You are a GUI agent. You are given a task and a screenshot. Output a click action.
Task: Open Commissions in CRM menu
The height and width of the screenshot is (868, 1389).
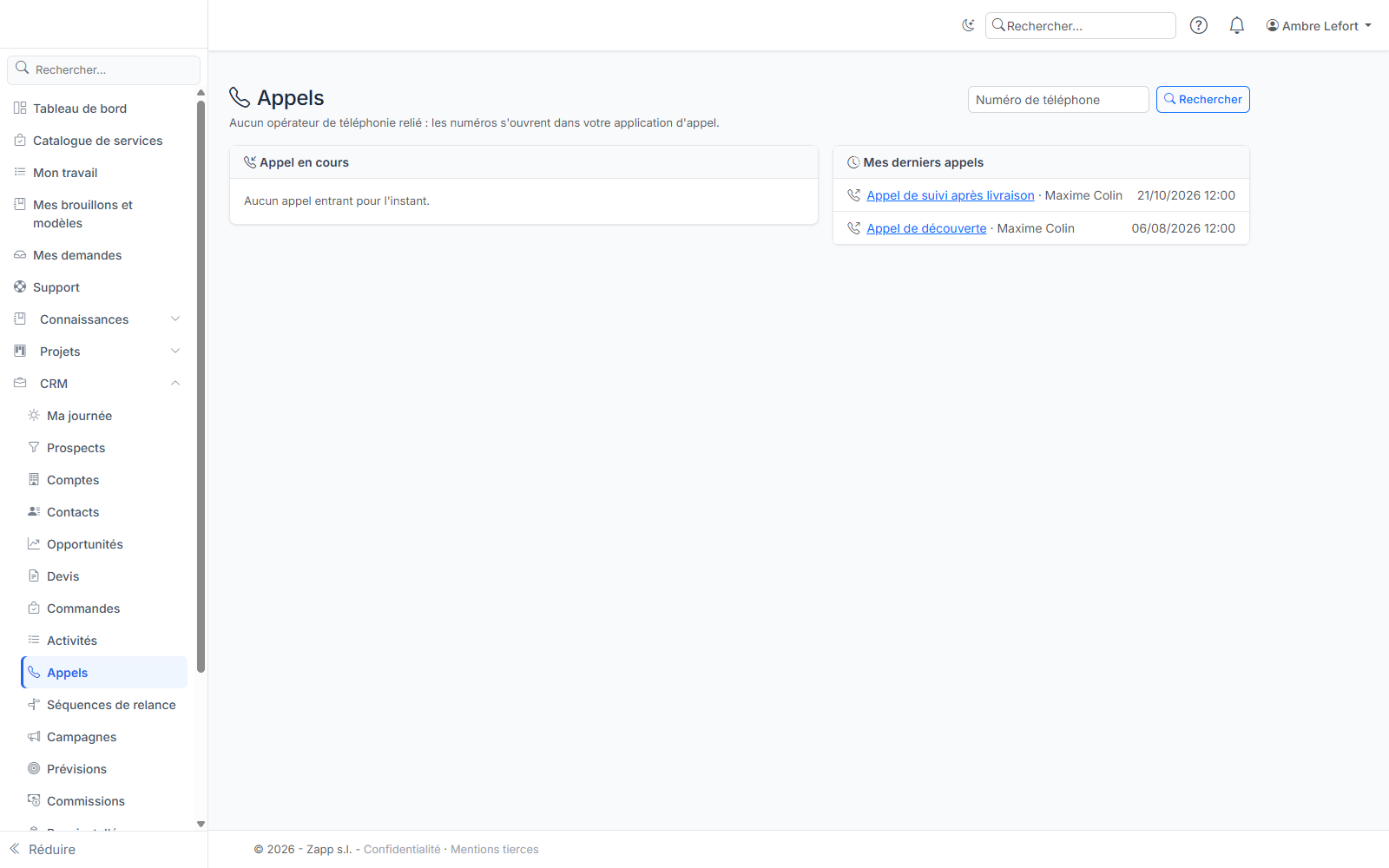(86, 801)
